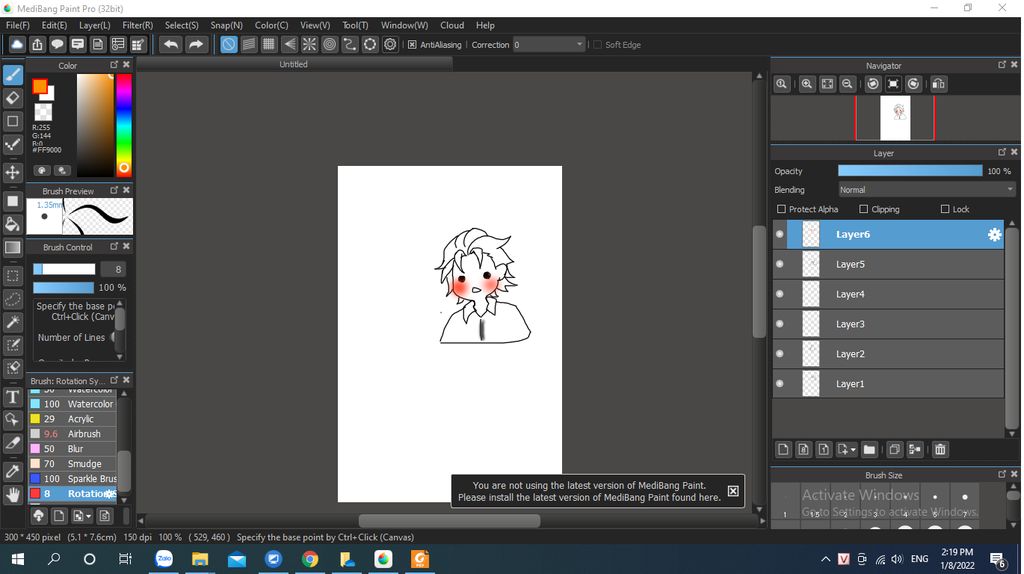Click the brush size slider bar
The image size is (1024, 574).
(x=64, y=269)
